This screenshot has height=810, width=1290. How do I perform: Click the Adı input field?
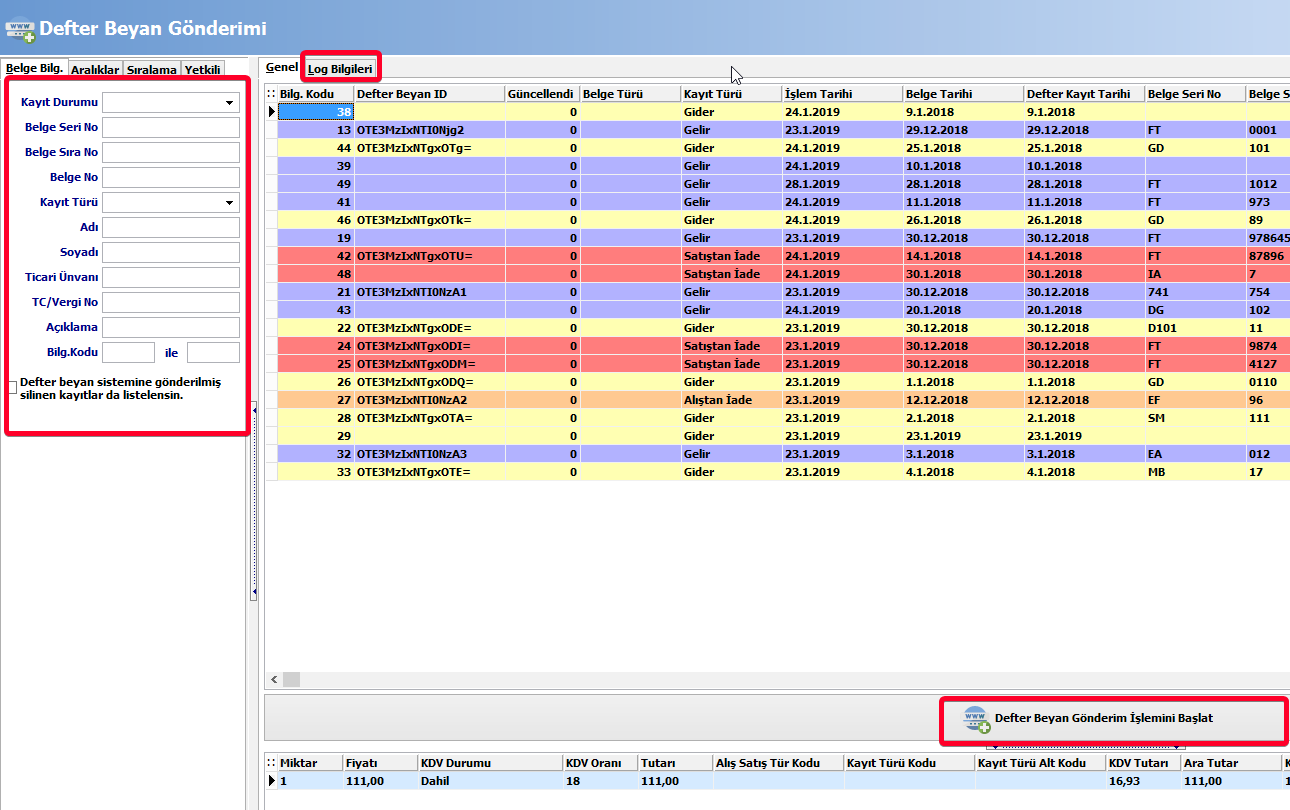click(x=171, y=228)
